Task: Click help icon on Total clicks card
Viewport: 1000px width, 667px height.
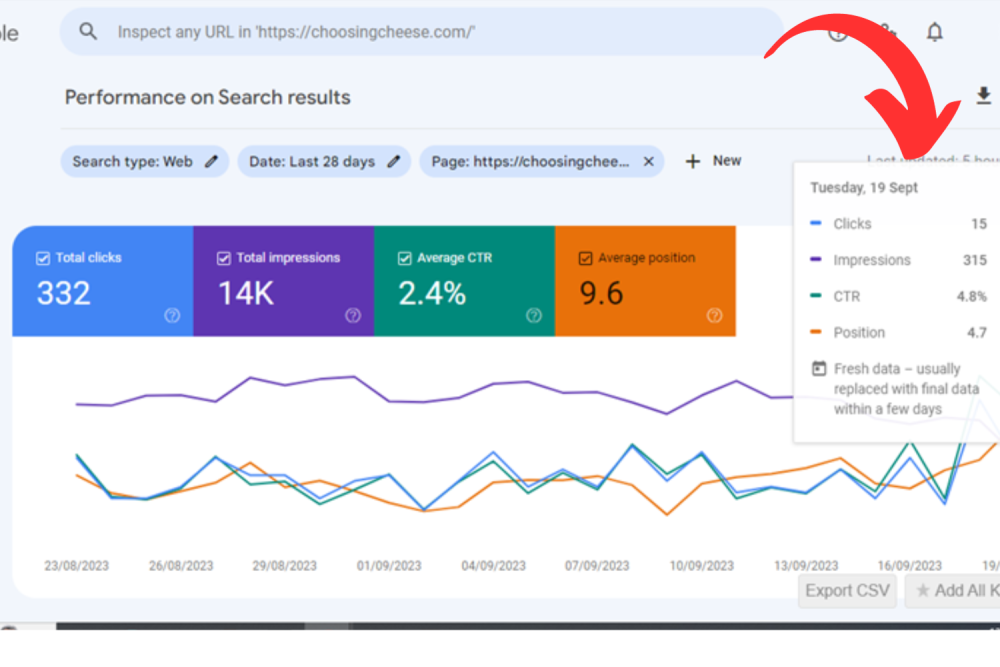Action: 172,315
